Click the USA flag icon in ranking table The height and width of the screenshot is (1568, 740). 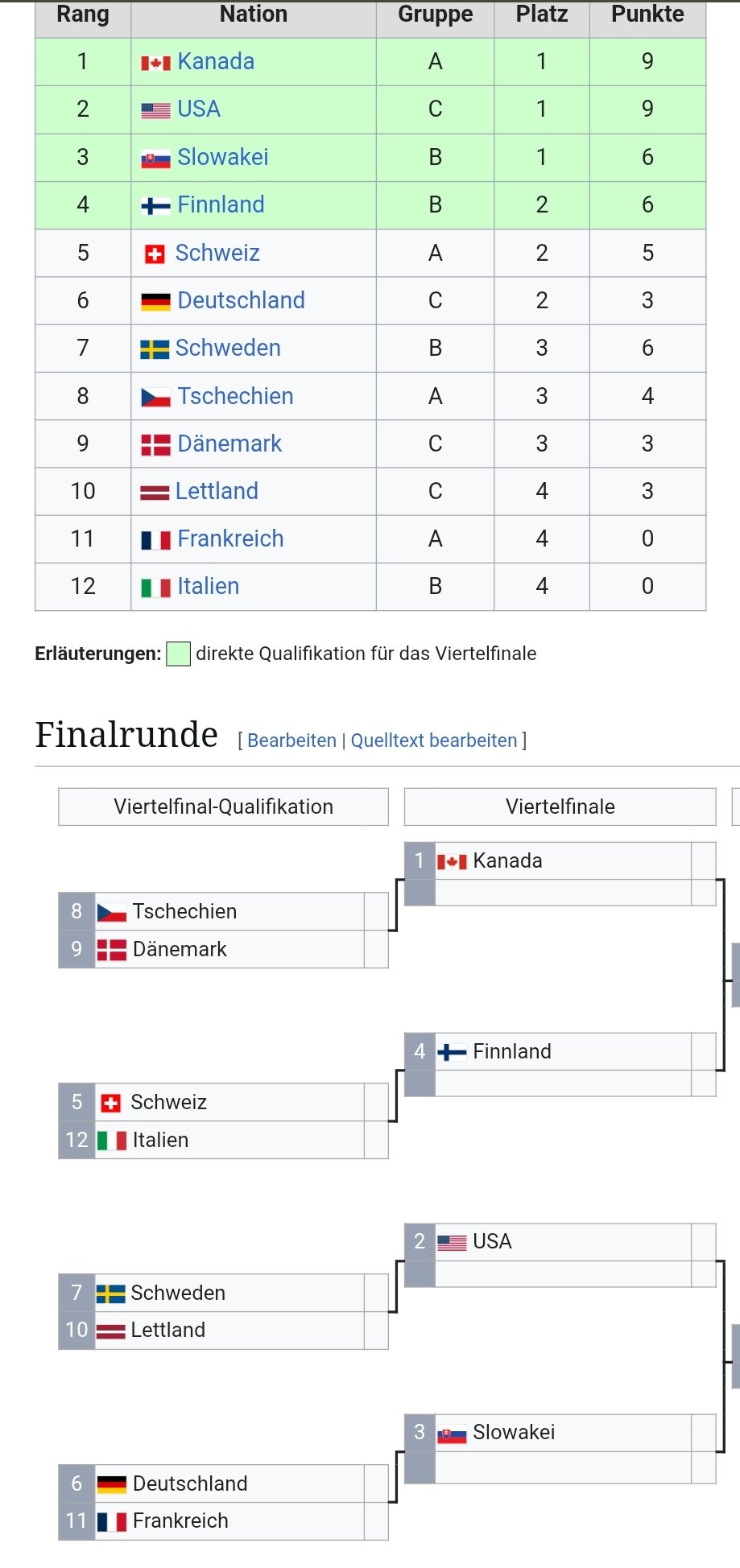pos(155,110)
